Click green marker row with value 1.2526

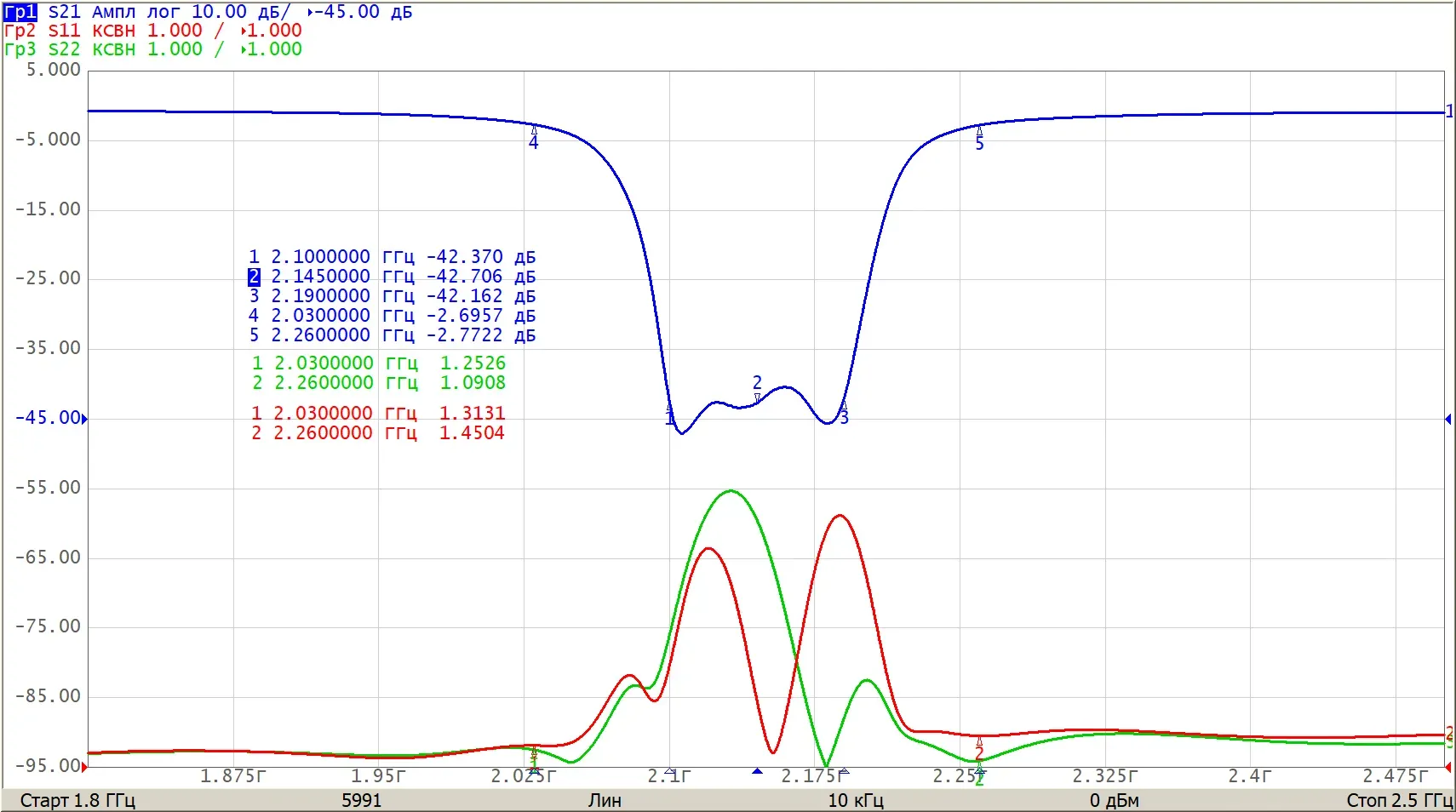[379, 363]
